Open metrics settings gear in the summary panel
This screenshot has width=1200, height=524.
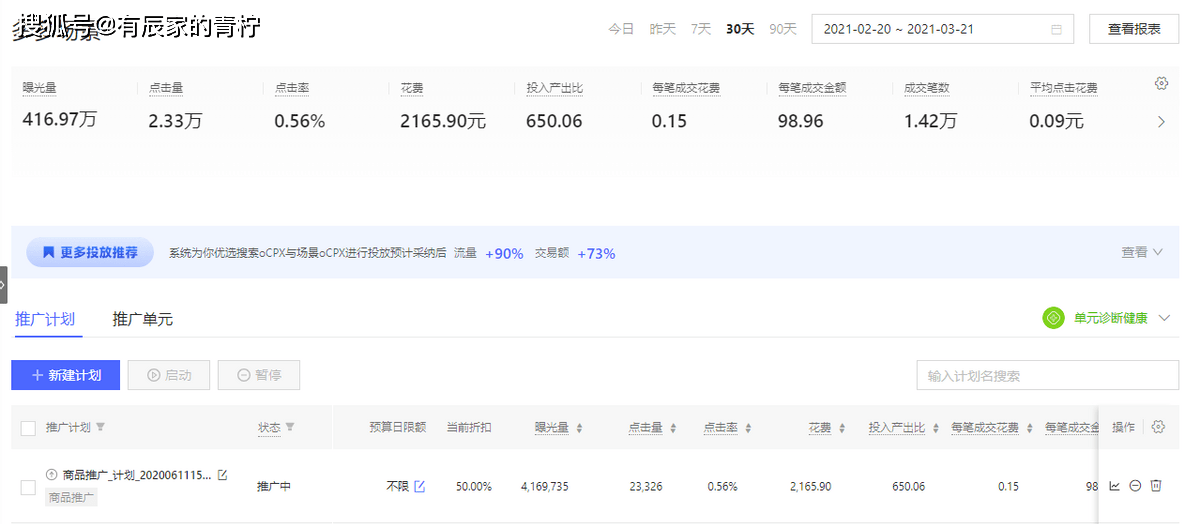(1161, 84)
